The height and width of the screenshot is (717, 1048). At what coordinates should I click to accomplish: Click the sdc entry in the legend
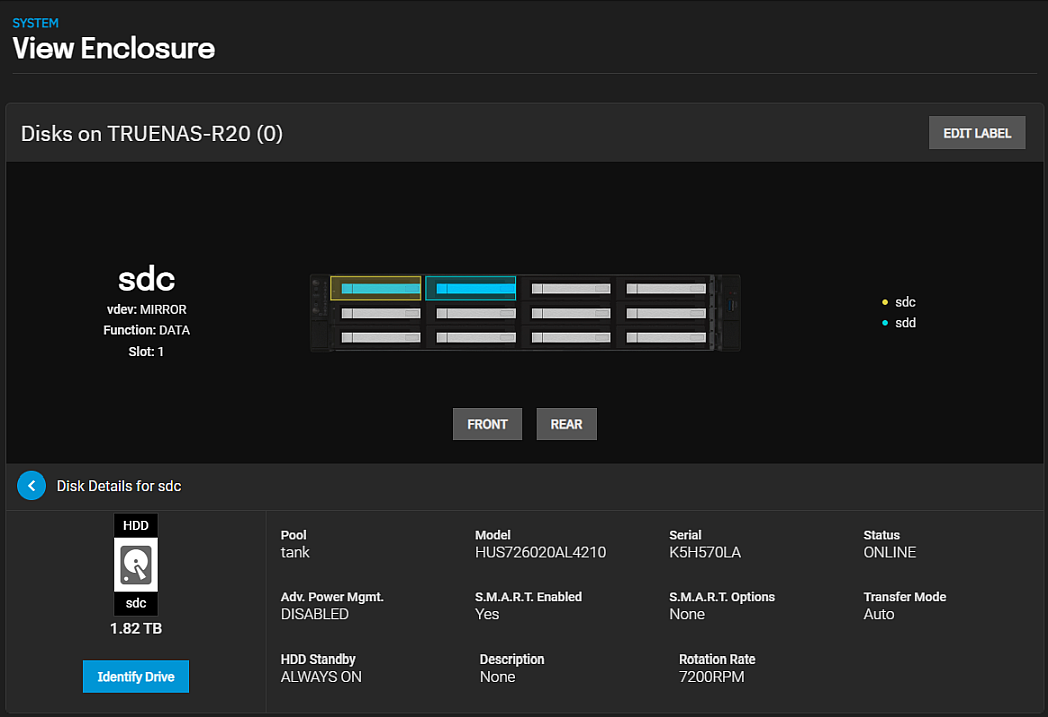click(x=906, y=302)
